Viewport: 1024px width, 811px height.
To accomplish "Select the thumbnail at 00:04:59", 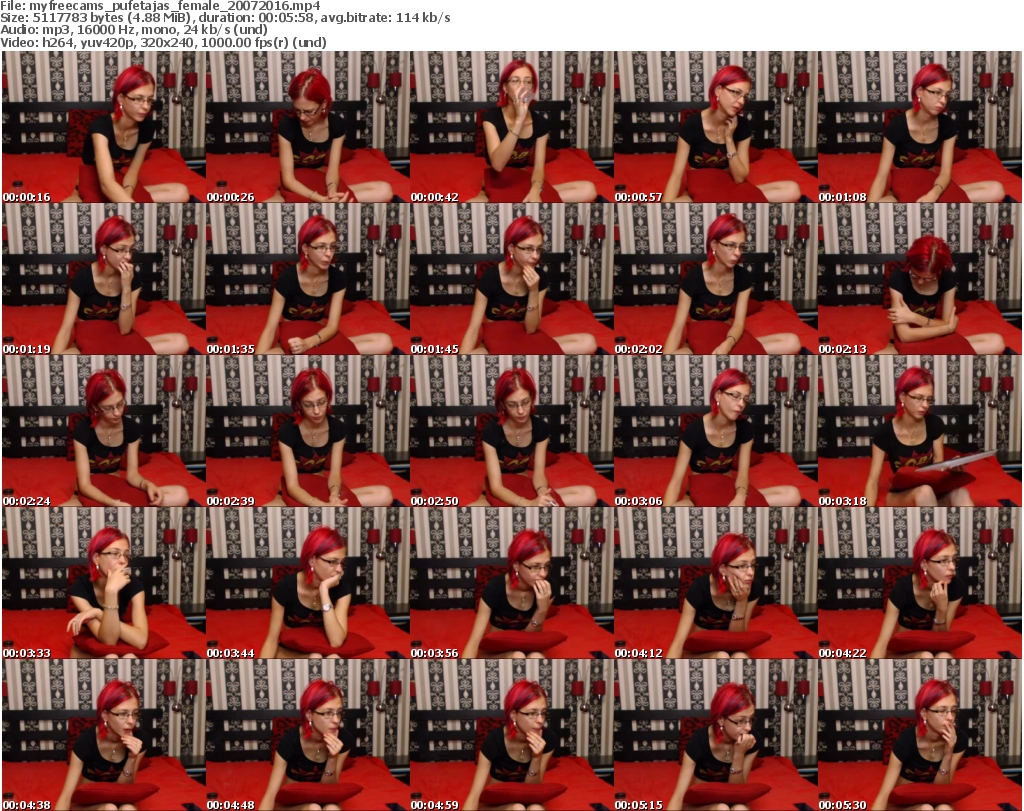I will (x=511, y=735).
